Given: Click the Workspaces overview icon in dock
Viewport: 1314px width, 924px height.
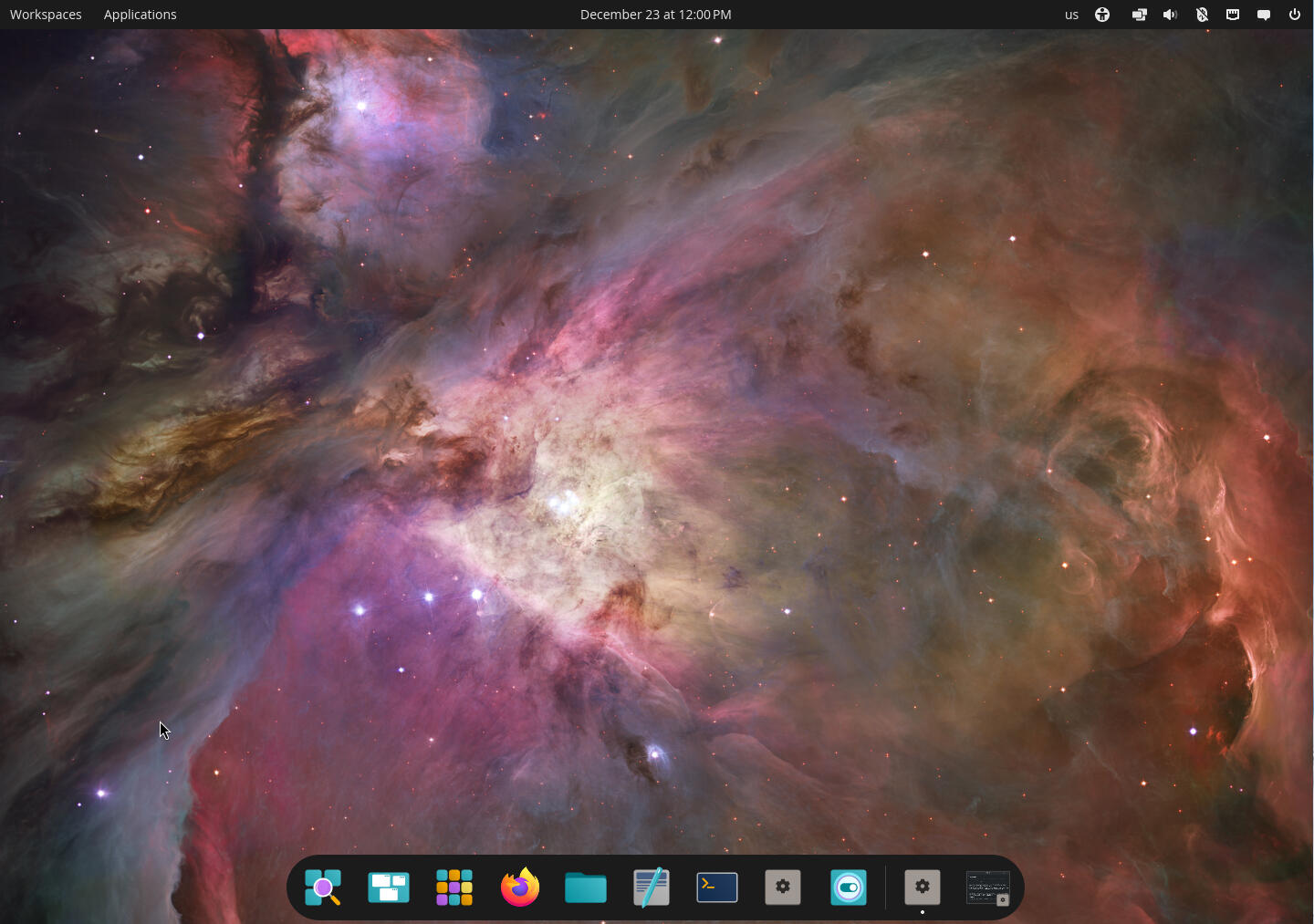Looking at the screenshot, I should point(389,888).
